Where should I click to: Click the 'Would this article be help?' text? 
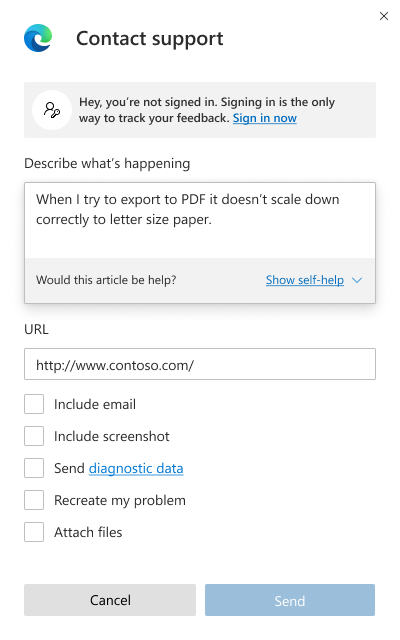pyautogui.click(x=106, y=280)
